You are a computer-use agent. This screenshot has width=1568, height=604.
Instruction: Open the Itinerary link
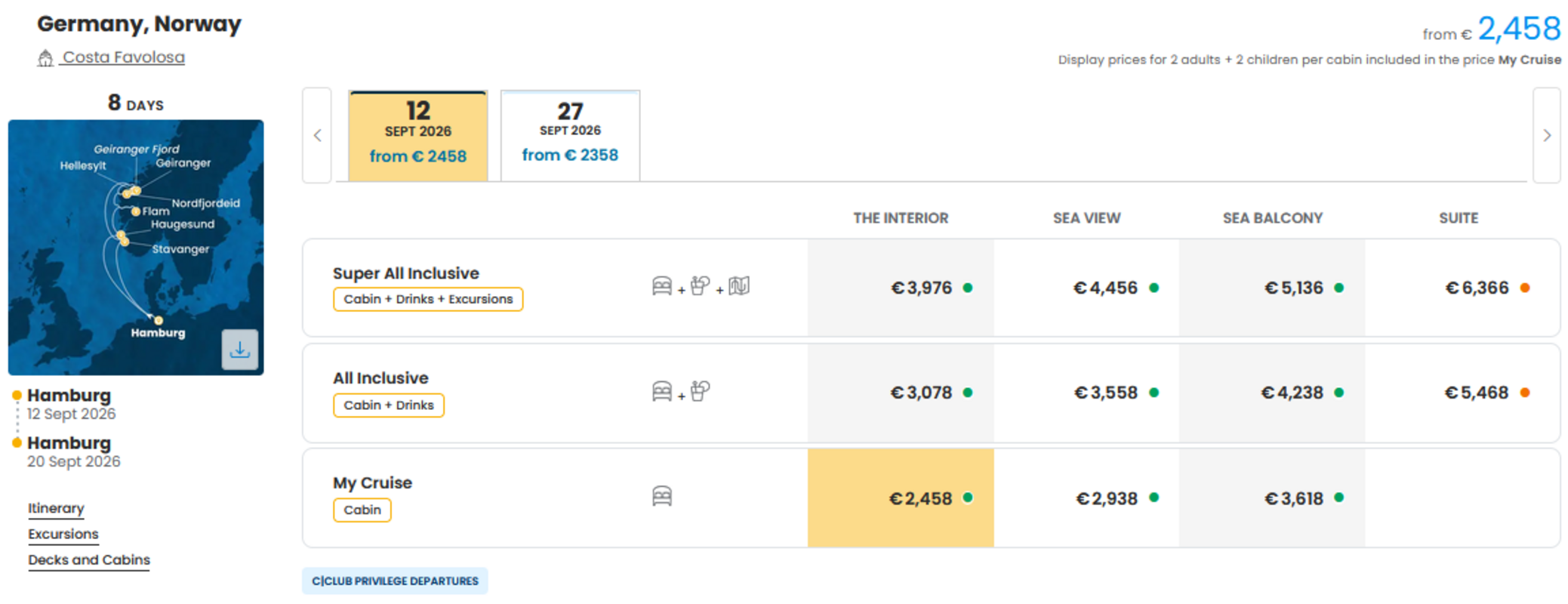click(56, 508)
